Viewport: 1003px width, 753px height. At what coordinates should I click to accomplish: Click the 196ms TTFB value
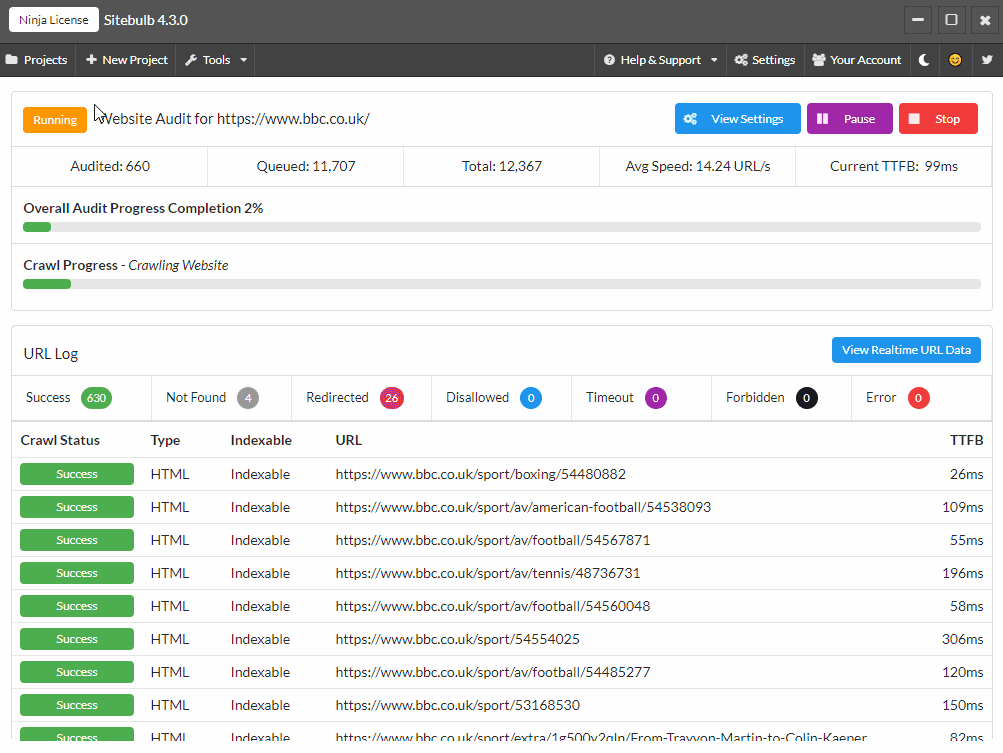962,573
